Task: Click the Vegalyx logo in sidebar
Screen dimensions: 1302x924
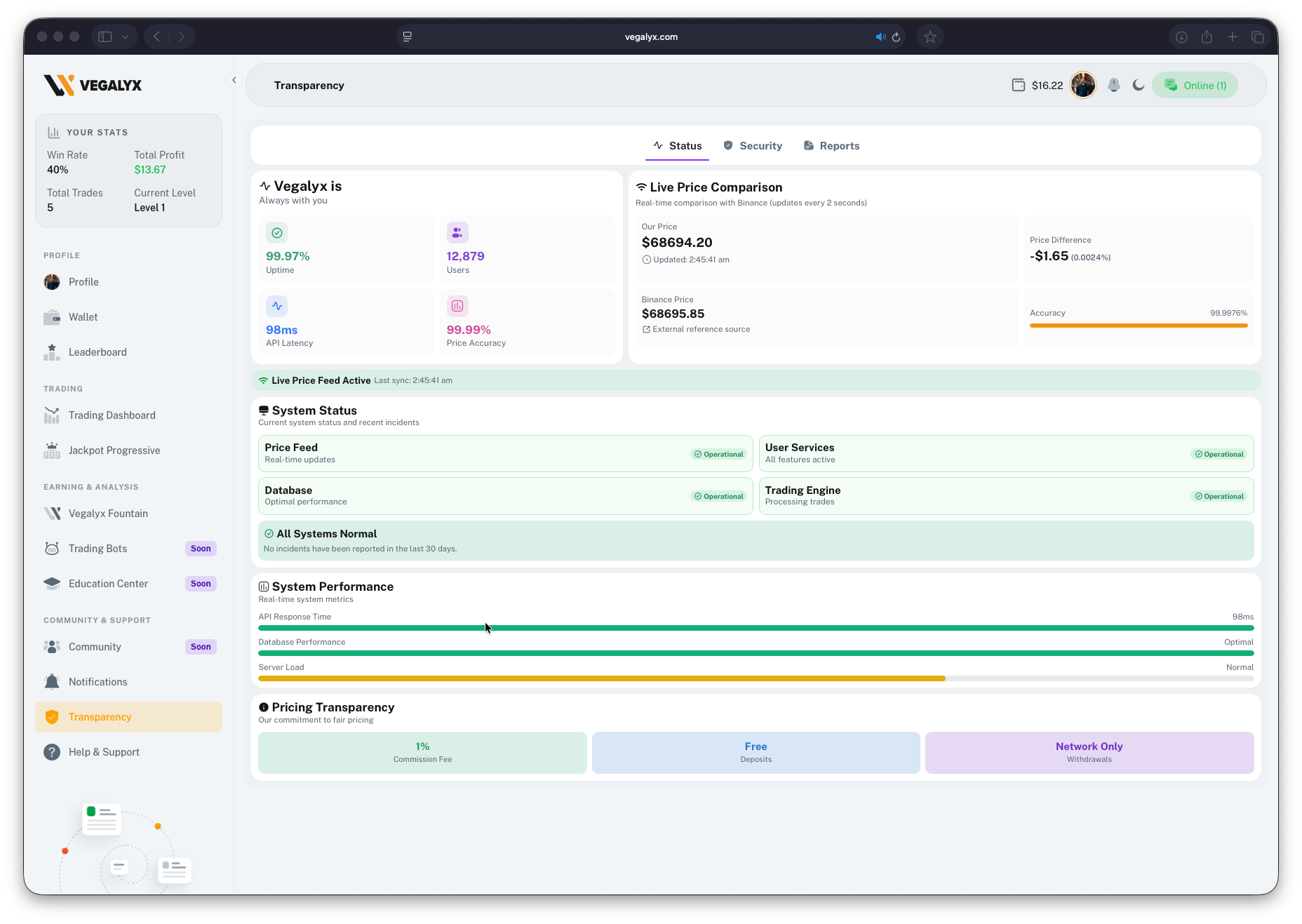Action: (x=93, y=85)
